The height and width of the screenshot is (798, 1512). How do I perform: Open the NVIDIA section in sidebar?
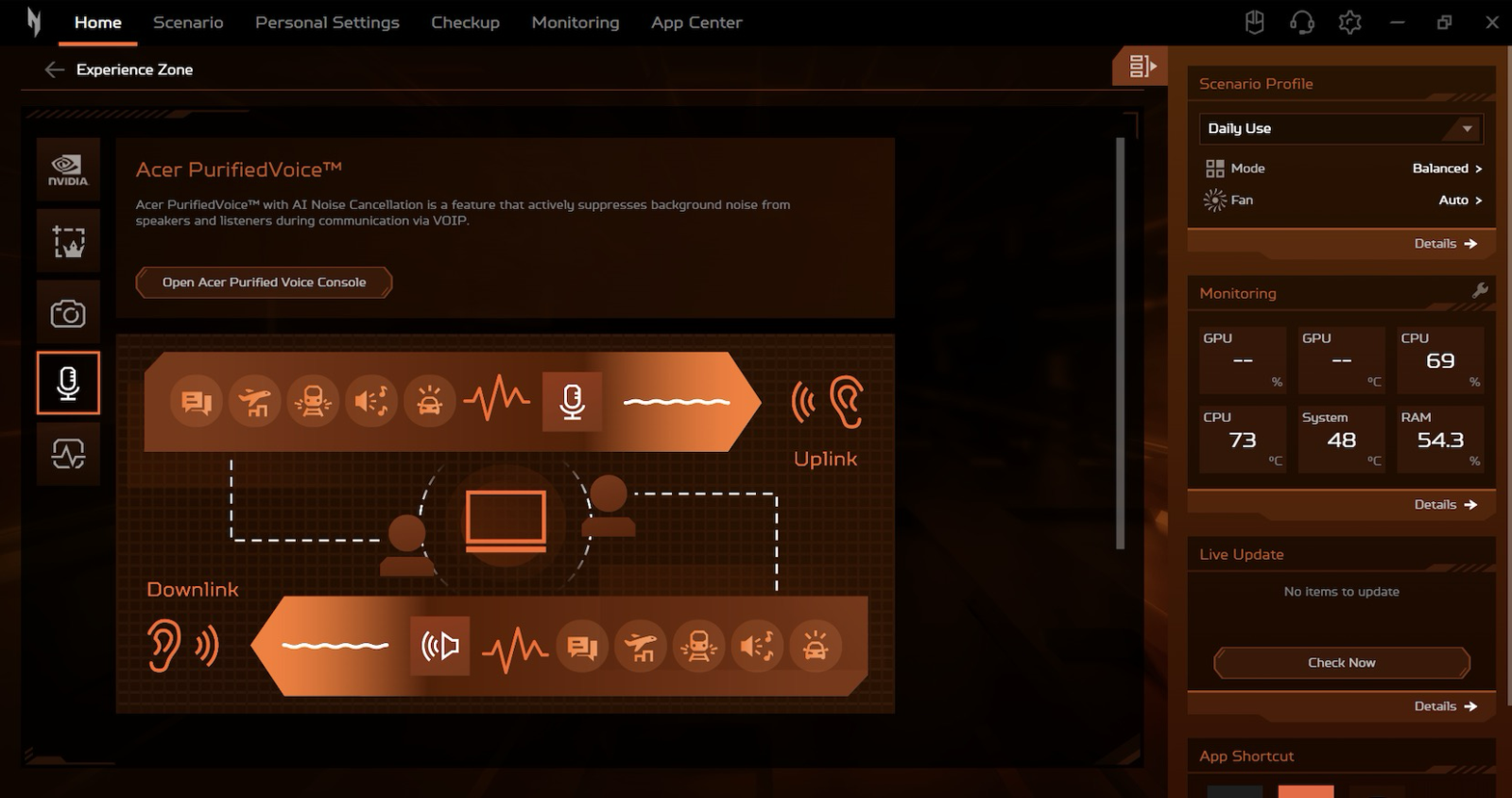(68, 169)
